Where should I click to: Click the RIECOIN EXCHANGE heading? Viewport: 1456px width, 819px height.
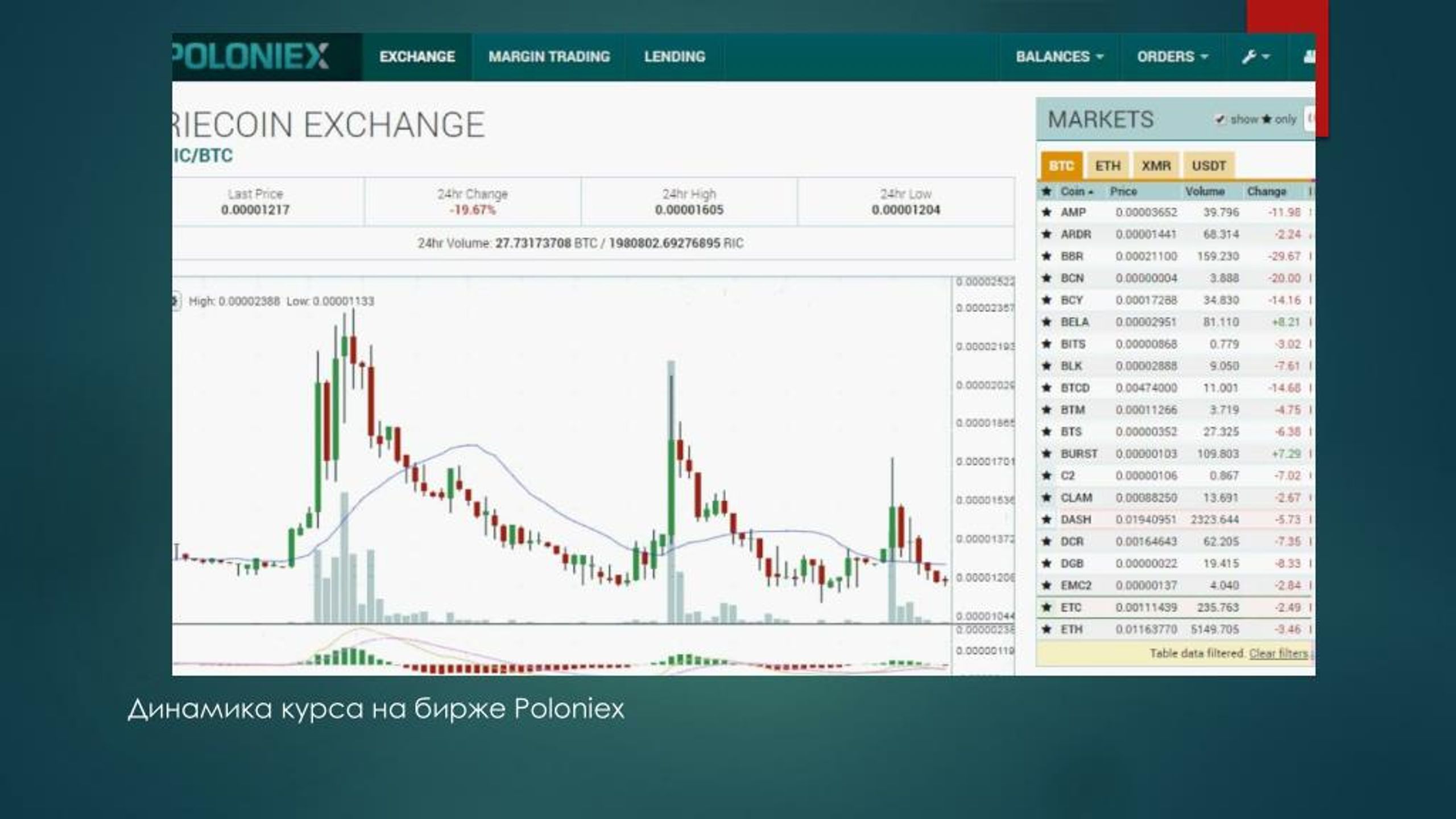coord(328,125)
